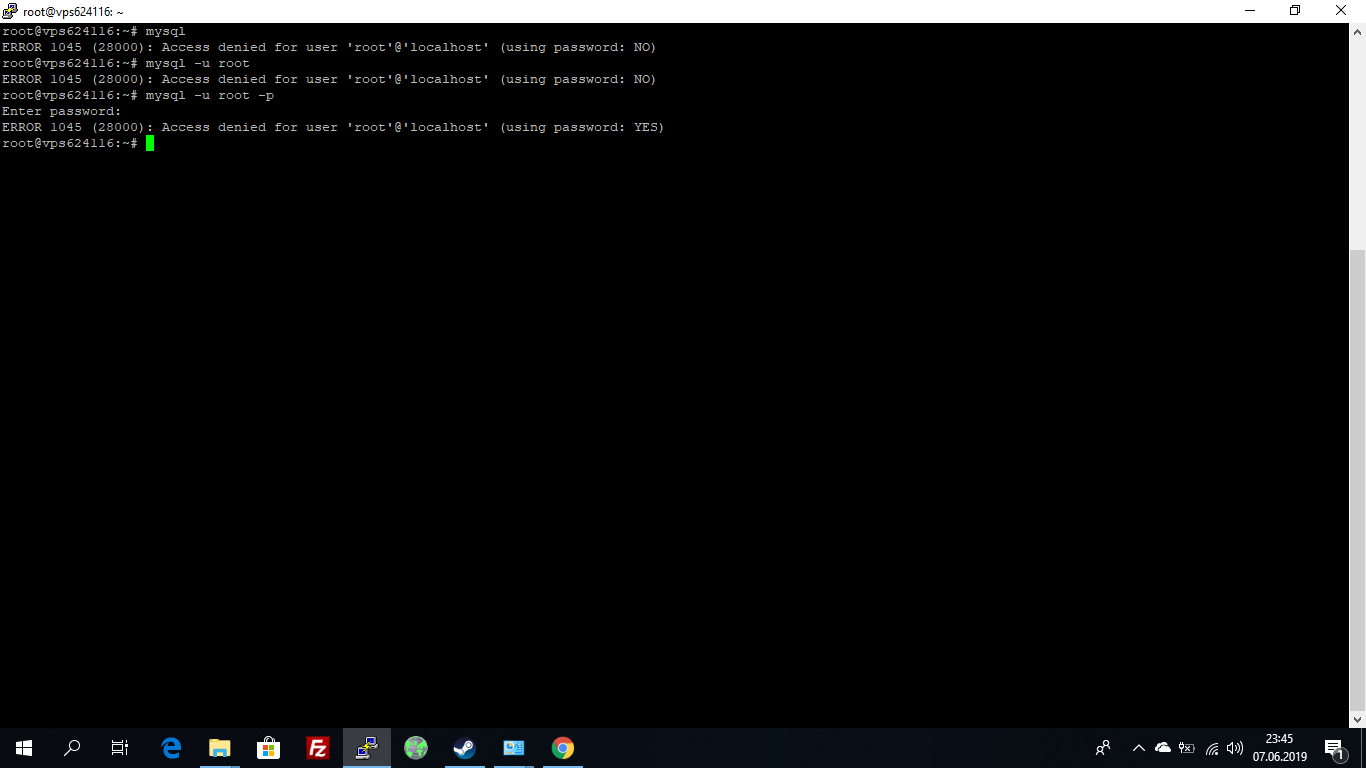Click the terminal scrollbar down arrow
The width and height of the screenshot is (1366, 768).
pos(1357,718)
